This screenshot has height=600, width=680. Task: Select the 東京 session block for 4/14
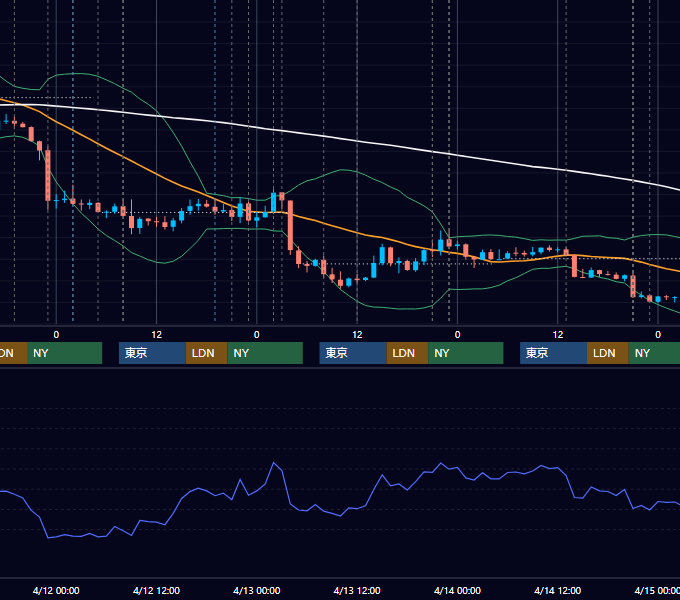(x=553, y=353)
